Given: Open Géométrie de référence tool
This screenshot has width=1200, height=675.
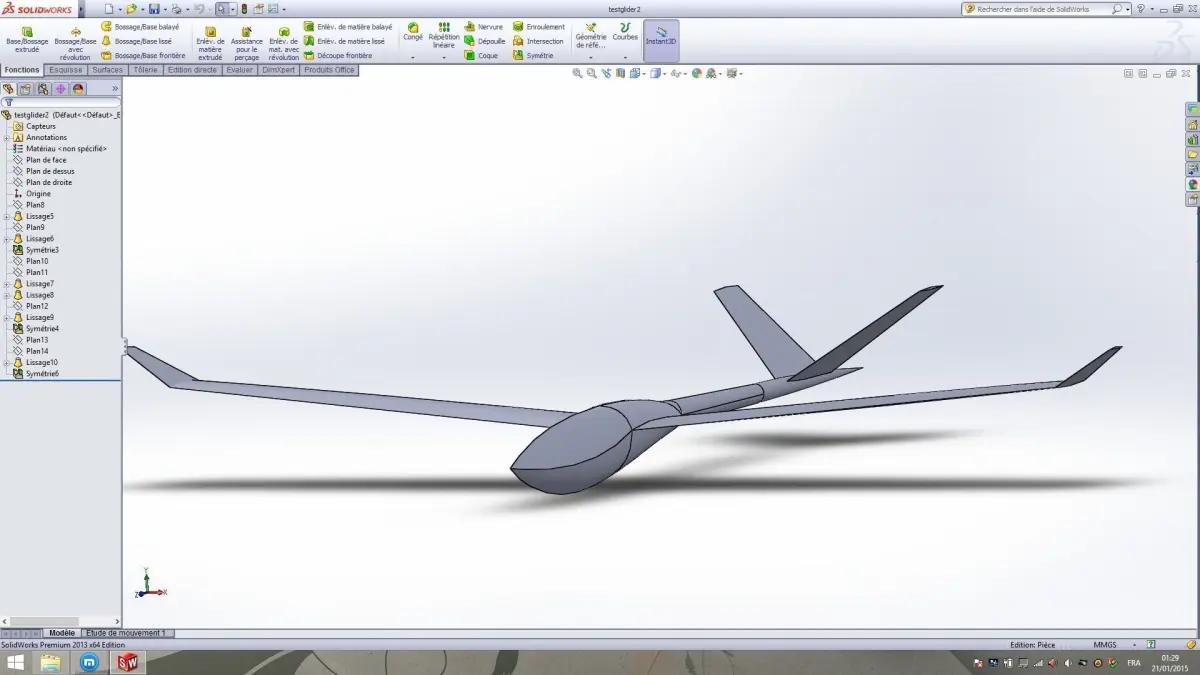Looking at the screenshot, I should [x=591, y=36].
